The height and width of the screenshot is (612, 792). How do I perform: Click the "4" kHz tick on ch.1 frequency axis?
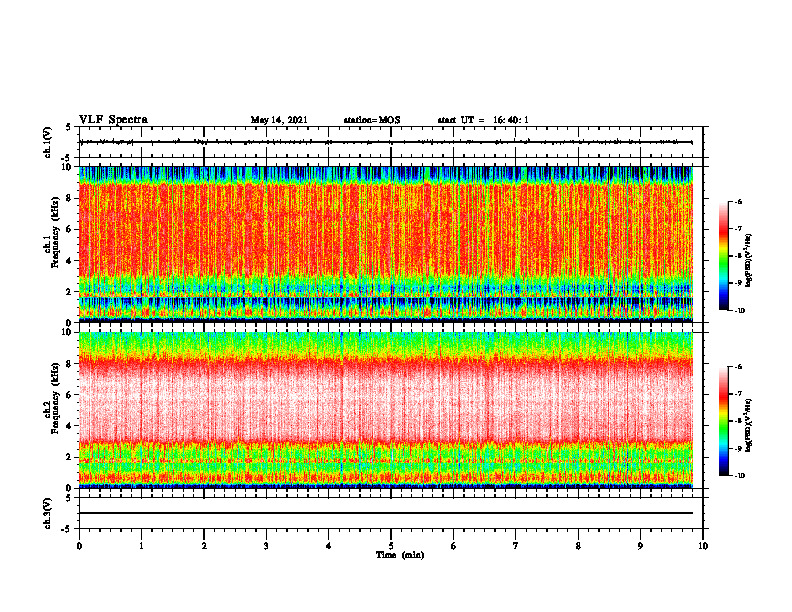[70, 261]
